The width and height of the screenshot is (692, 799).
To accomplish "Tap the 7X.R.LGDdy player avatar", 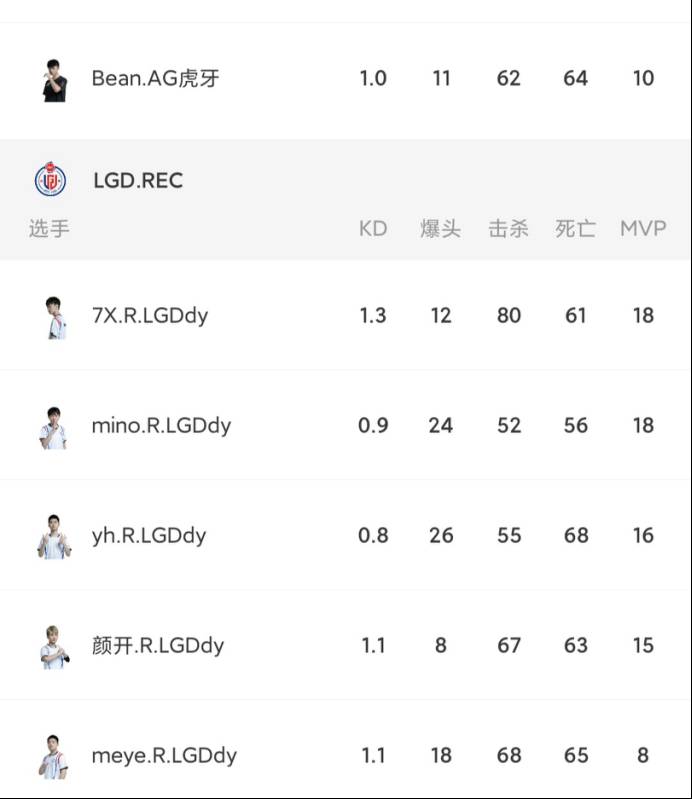I will [56, 317].
